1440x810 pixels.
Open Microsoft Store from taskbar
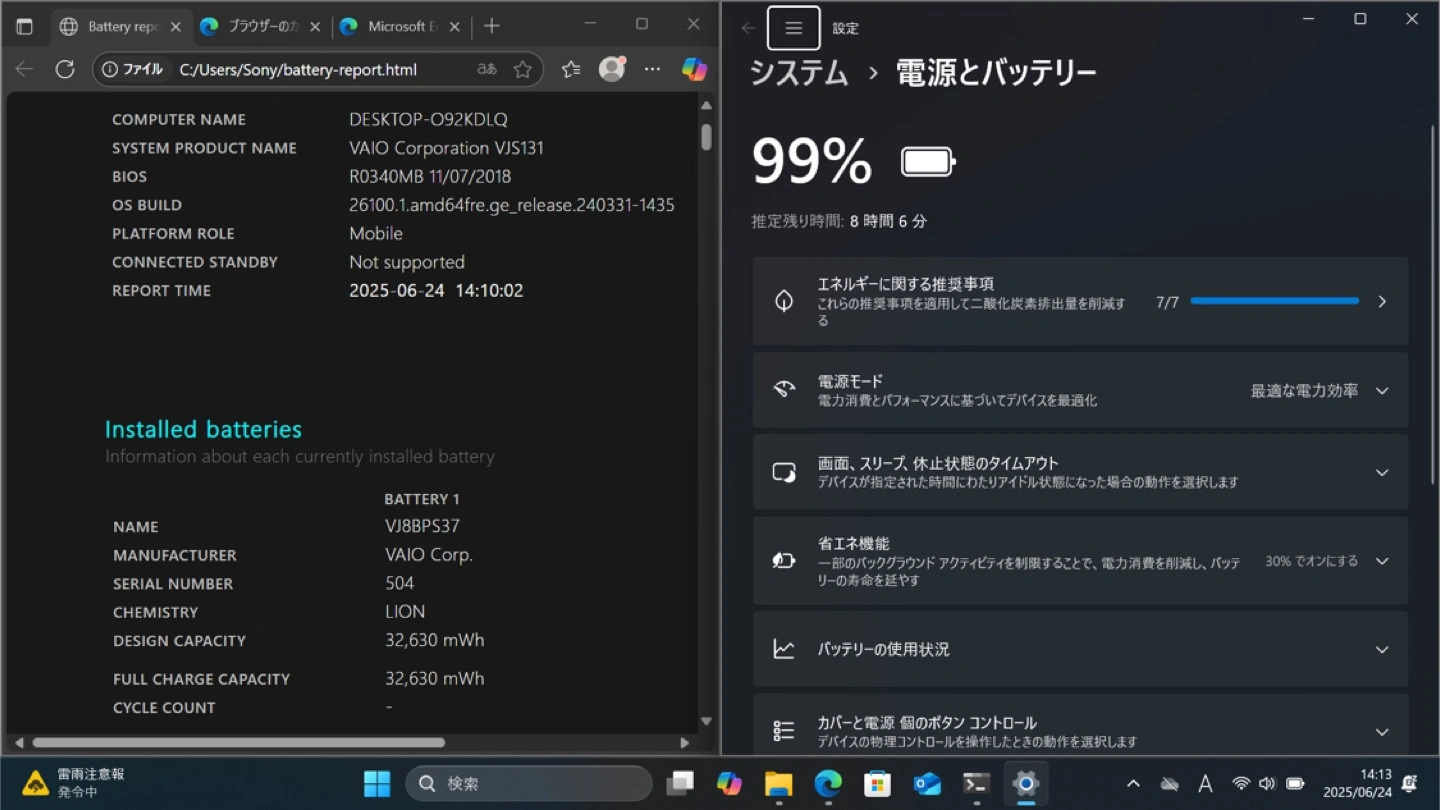(x=877, y=784)
